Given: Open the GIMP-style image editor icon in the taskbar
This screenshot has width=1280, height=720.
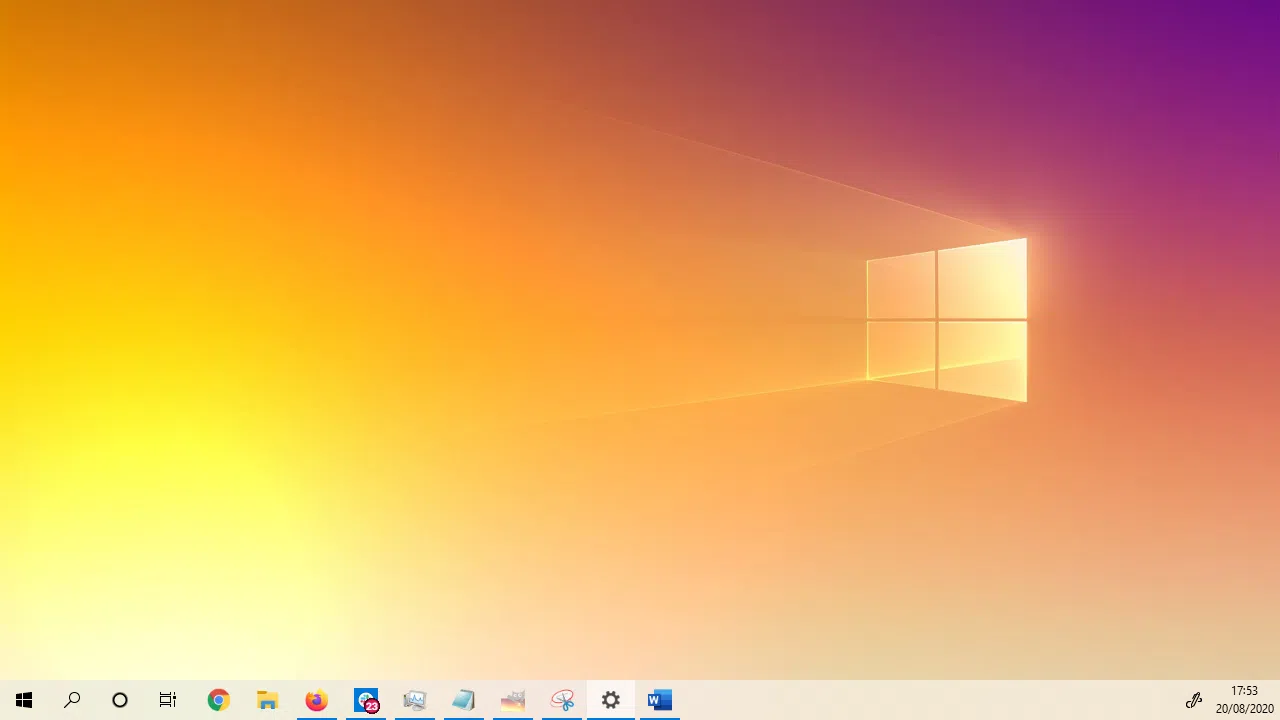Looking at the screenshot, I should coord(512,700).
